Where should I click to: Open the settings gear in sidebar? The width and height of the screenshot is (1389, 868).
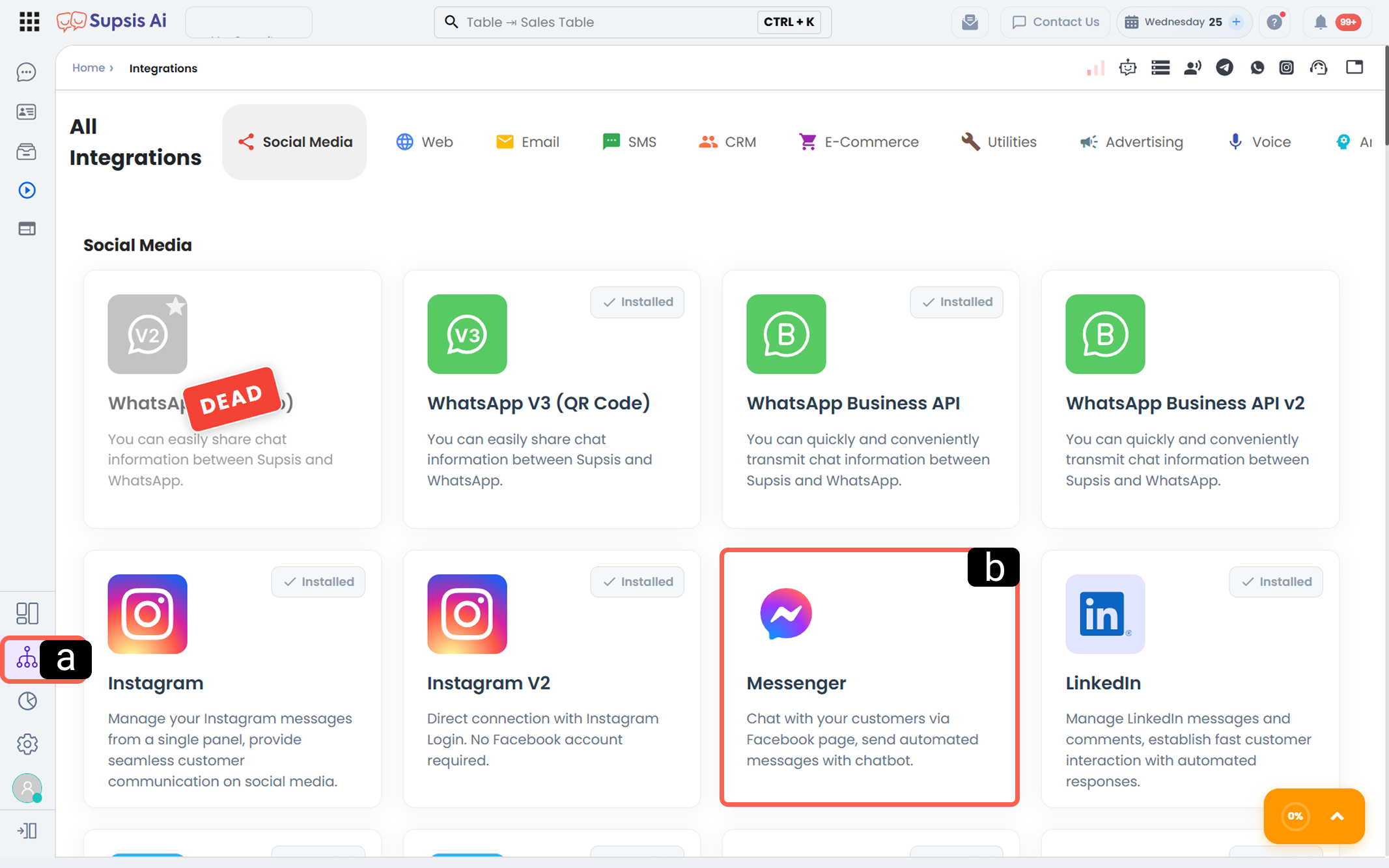point(27,744)
